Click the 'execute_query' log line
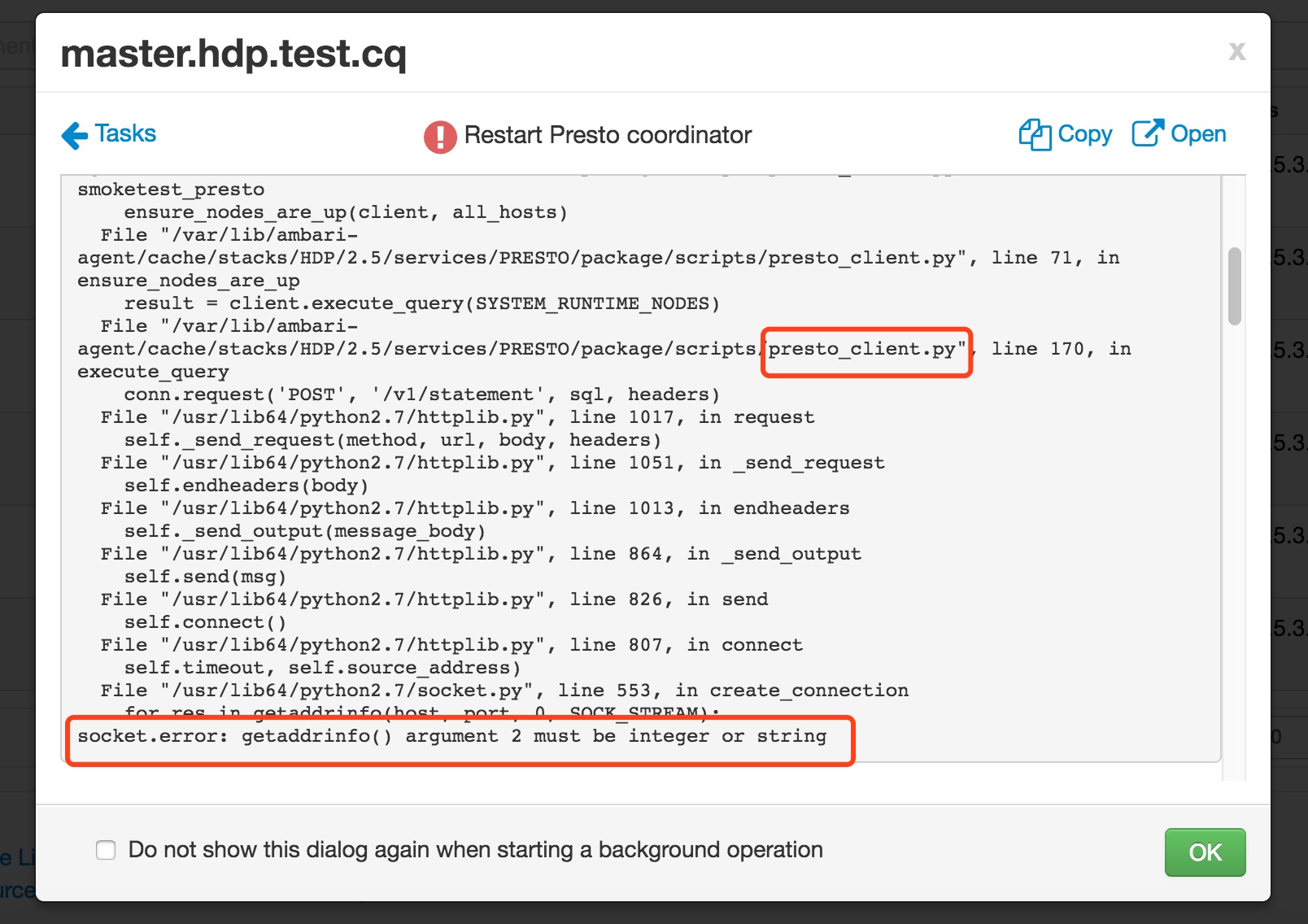This screenshot has height=924, width=1308. point(153,372)
